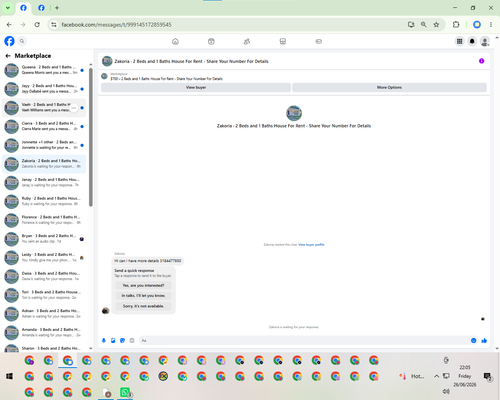Click the browser back arrow

(x=9, y=25)
